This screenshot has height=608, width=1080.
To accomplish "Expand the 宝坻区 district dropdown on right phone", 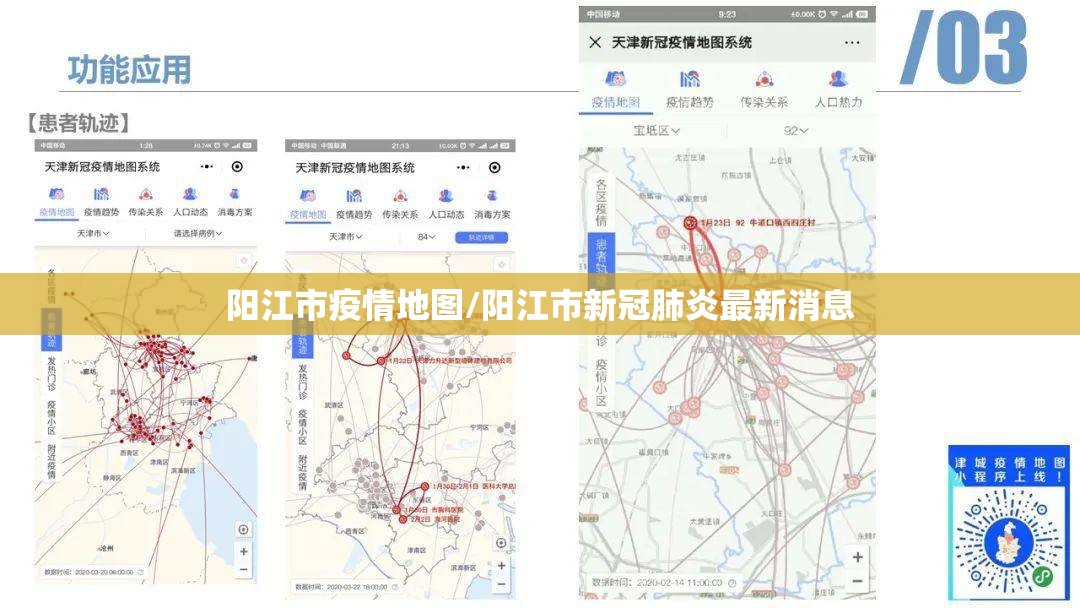I will click(x=656, y=130).
